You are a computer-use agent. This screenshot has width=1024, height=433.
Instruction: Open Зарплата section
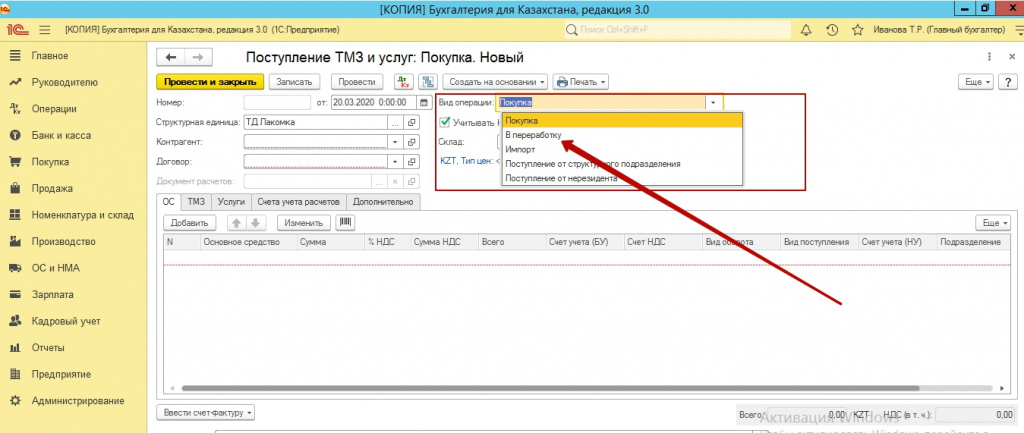[x=52, y=295]
